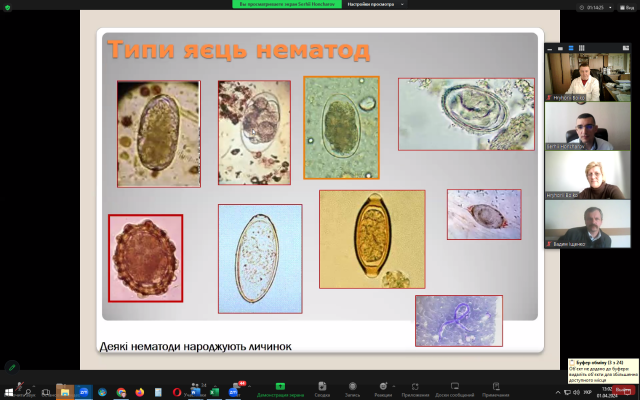Viewport: 640px width, 400px height.
Task: Click the side-by-side mode icon in video panel
Action: 626,48
